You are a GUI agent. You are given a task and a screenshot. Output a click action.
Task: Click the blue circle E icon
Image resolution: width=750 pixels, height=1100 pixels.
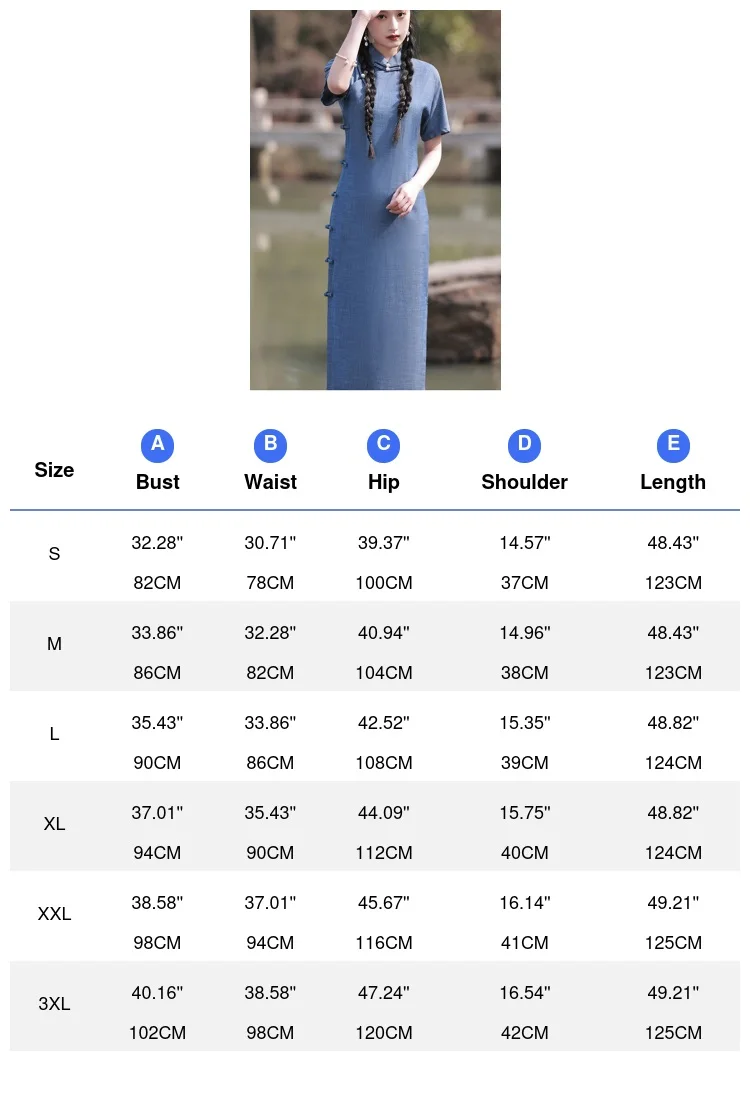click(673, 445)
